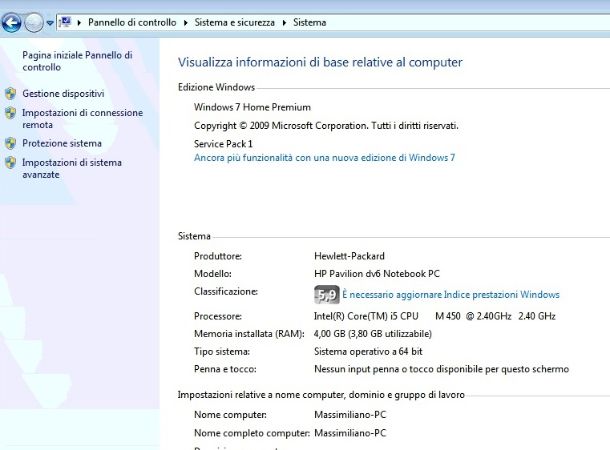Click the Classificazione label
This screenshot has width=610, height=450.
pos(226,292)
